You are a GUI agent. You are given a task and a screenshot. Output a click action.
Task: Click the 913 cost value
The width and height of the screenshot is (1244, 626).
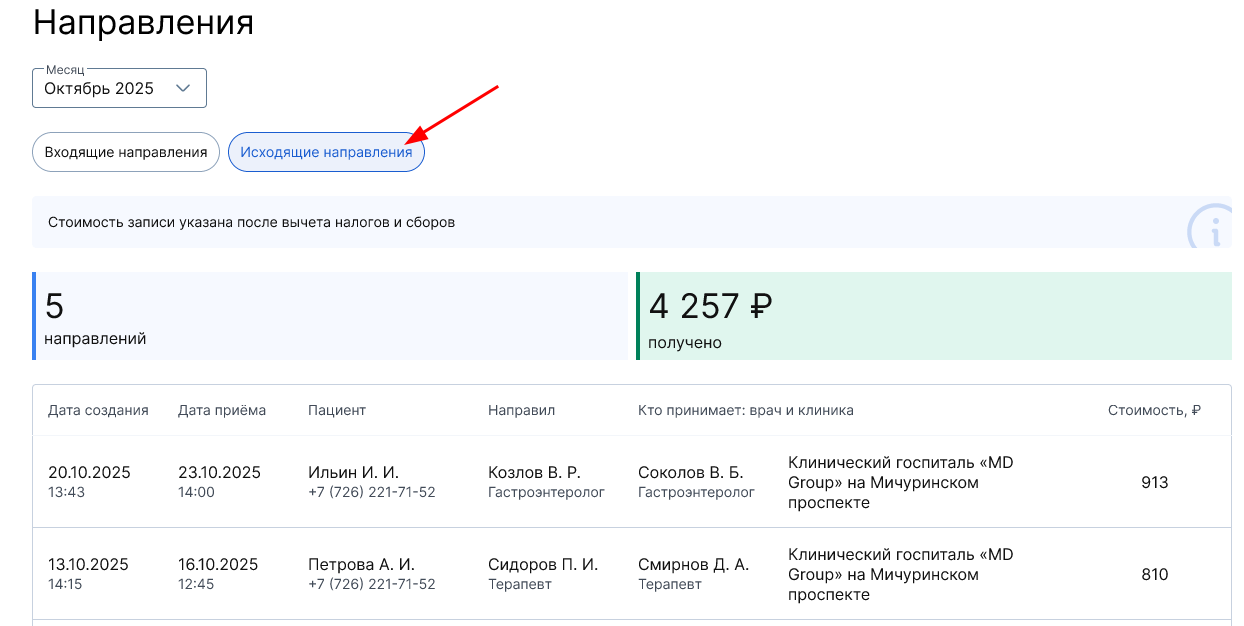(x=1154, y=482)
